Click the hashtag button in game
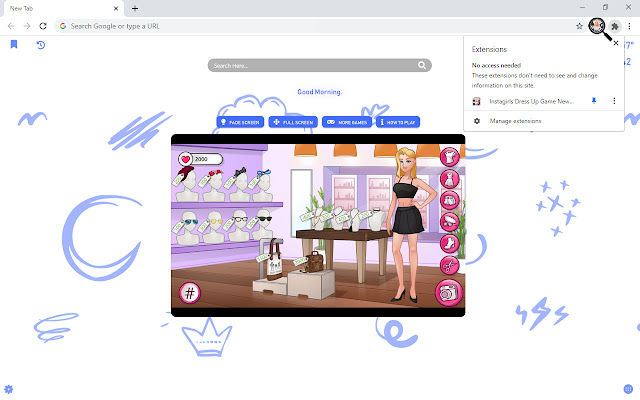The image size is (640, 400). coord(190,293)
